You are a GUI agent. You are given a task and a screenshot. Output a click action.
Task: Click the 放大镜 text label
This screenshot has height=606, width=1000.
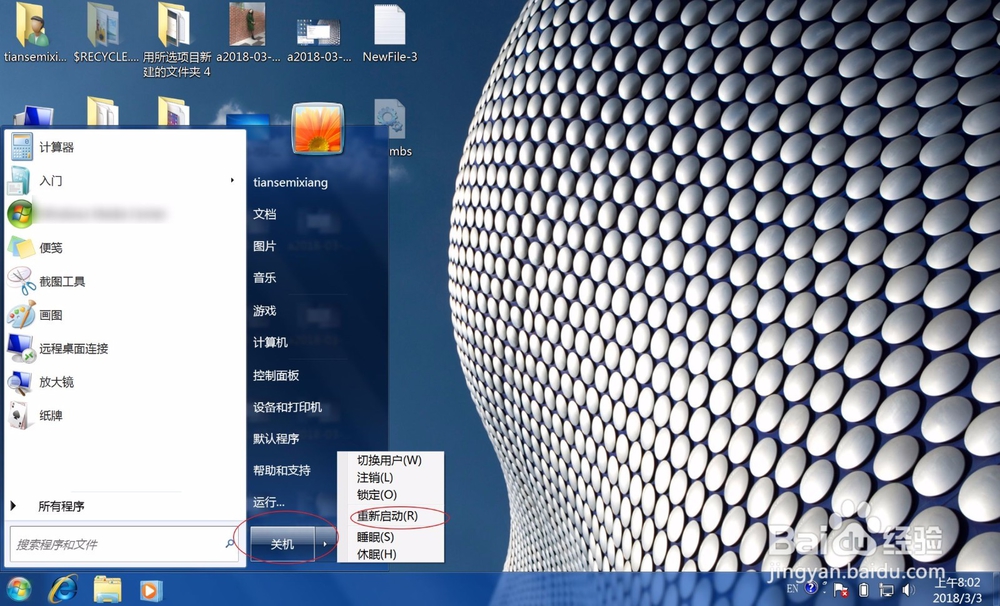[x=57, y=382]
